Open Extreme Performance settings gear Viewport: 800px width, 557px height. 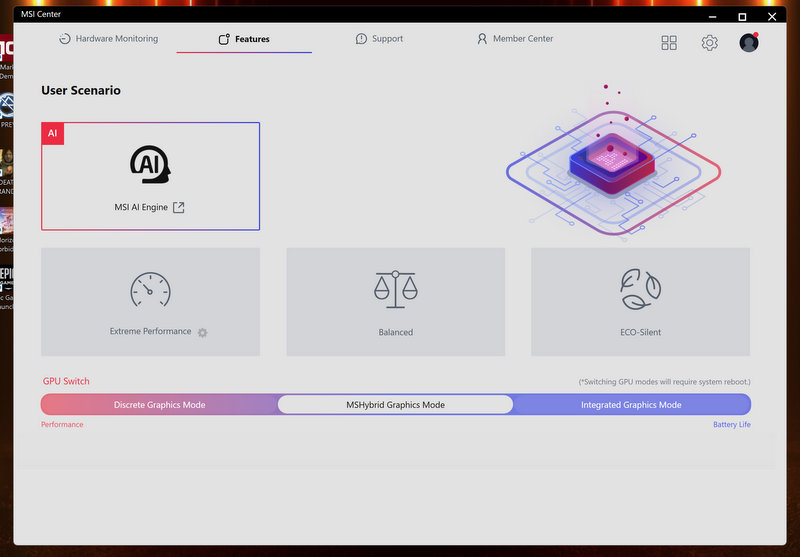[x=202, y=333]
